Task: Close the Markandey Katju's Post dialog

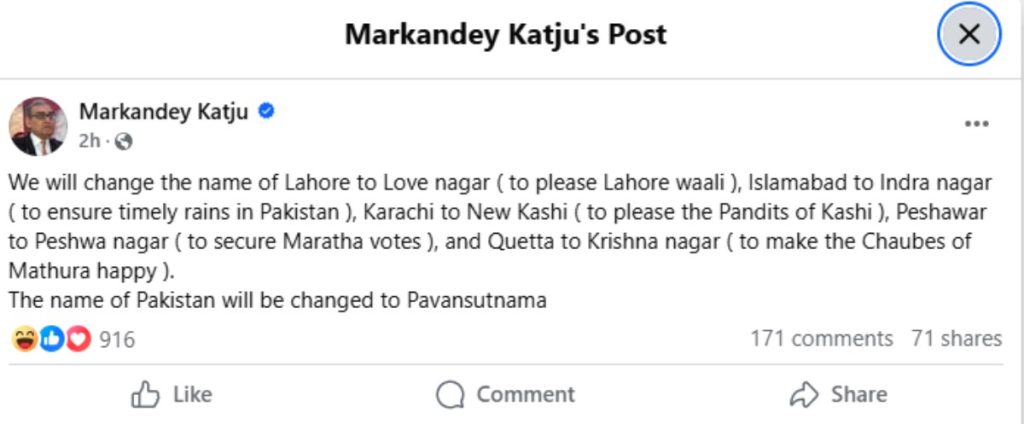Action: (969, 34)
